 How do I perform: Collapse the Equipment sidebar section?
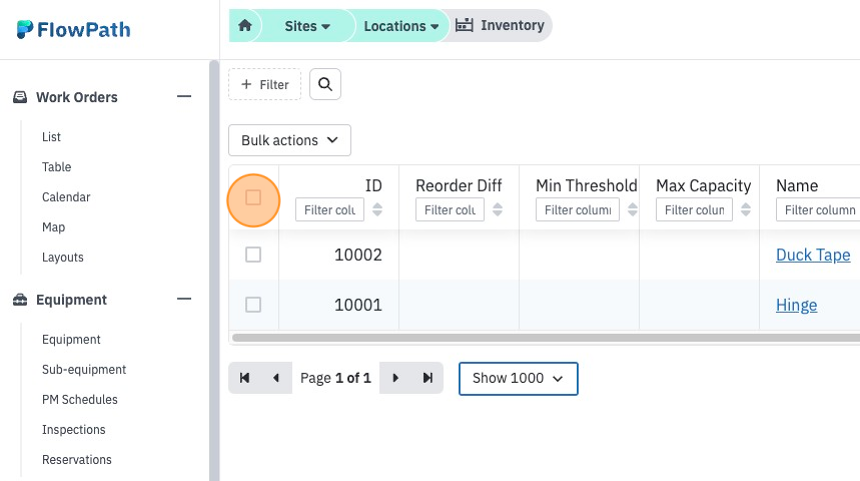coord(184,299)
